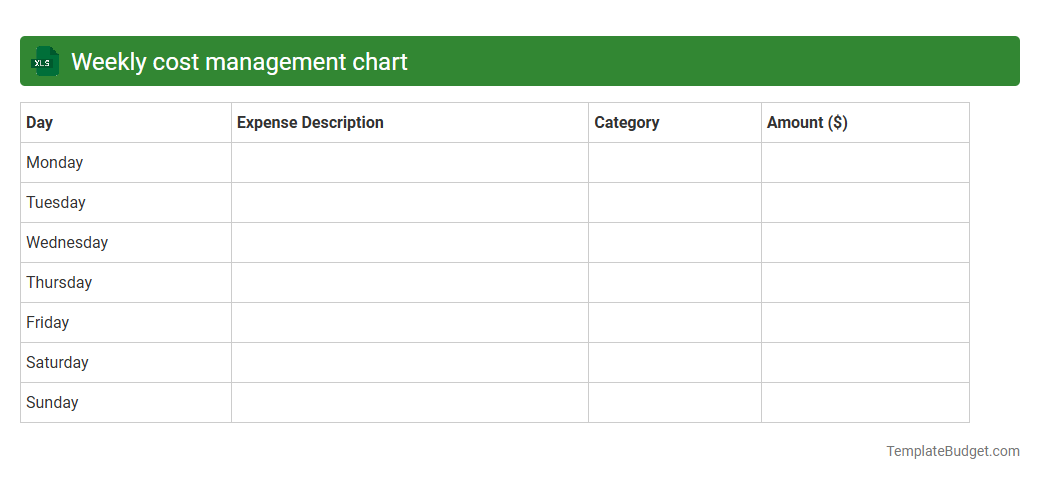Select the 'Expense Description' column header
Image resolution: width=1040 pixels, height=480 pixels.
click(x=410, y=123)
